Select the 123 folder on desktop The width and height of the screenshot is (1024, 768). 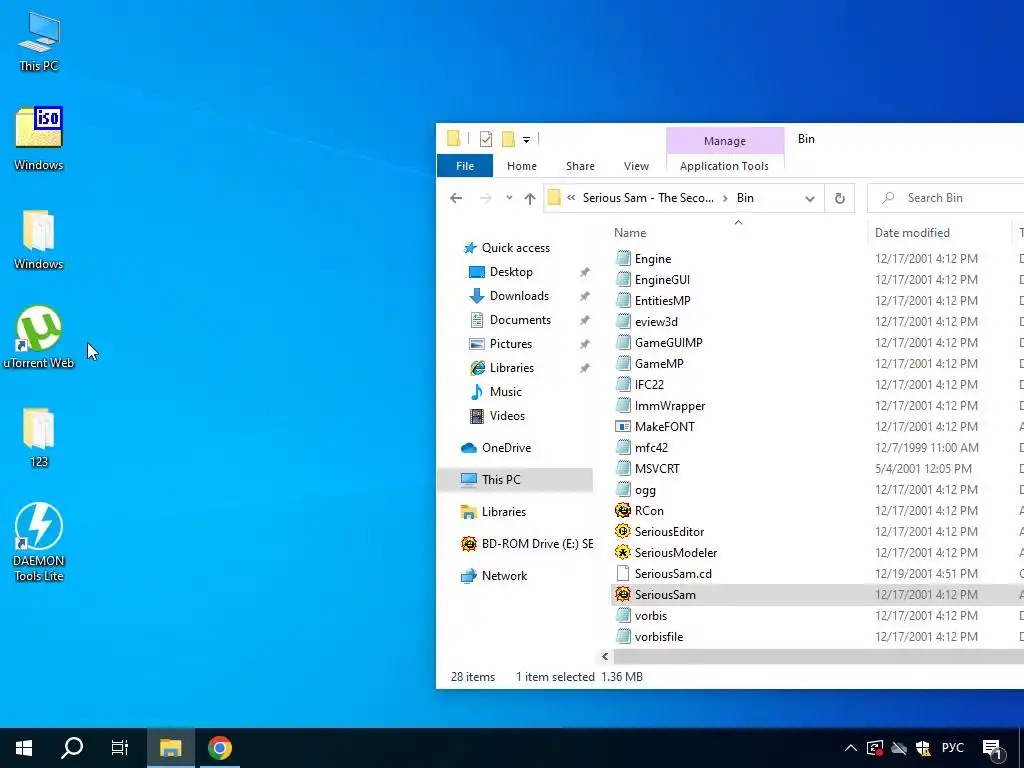pos(39,438)
